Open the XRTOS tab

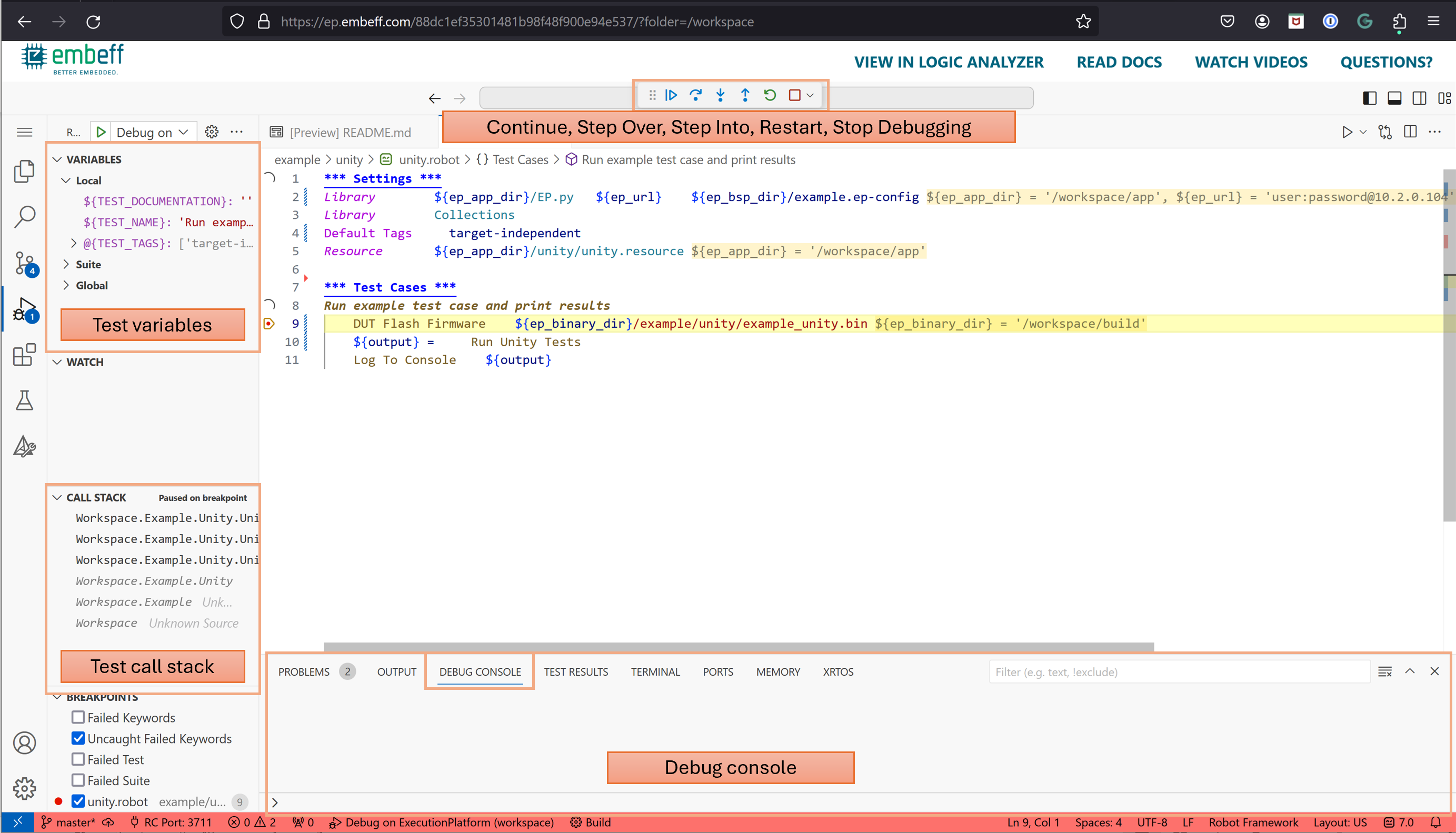(838, 671)
